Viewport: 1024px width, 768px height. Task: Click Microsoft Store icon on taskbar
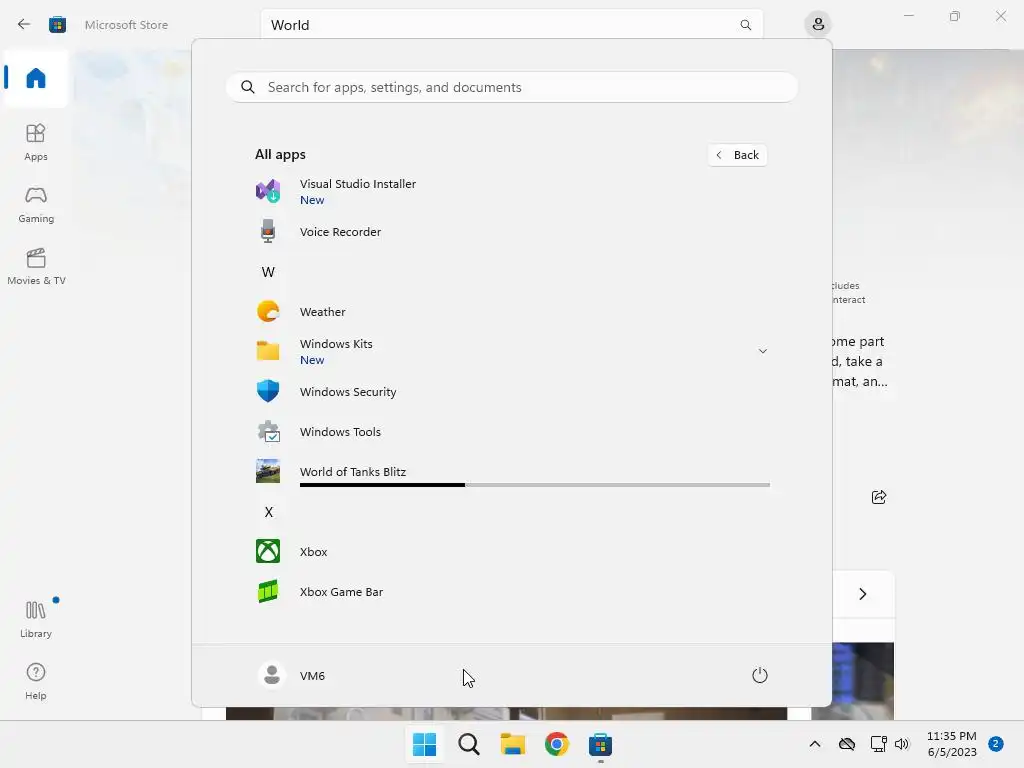point(600,744)
